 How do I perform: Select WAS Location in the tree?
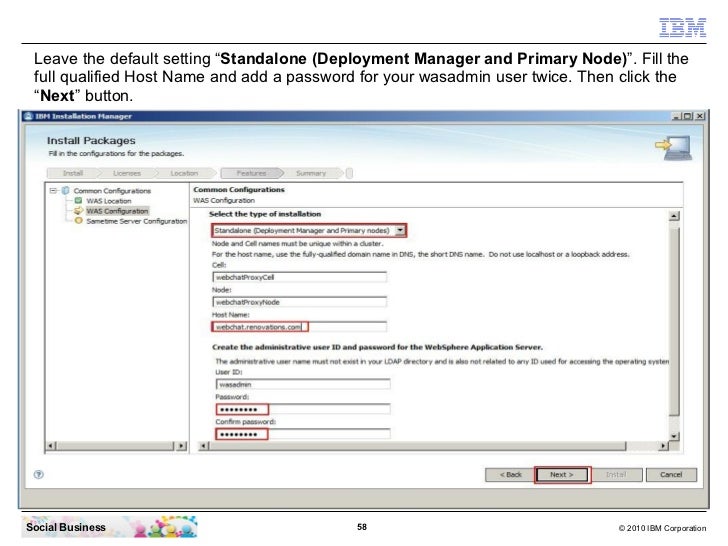pos(109,201)
